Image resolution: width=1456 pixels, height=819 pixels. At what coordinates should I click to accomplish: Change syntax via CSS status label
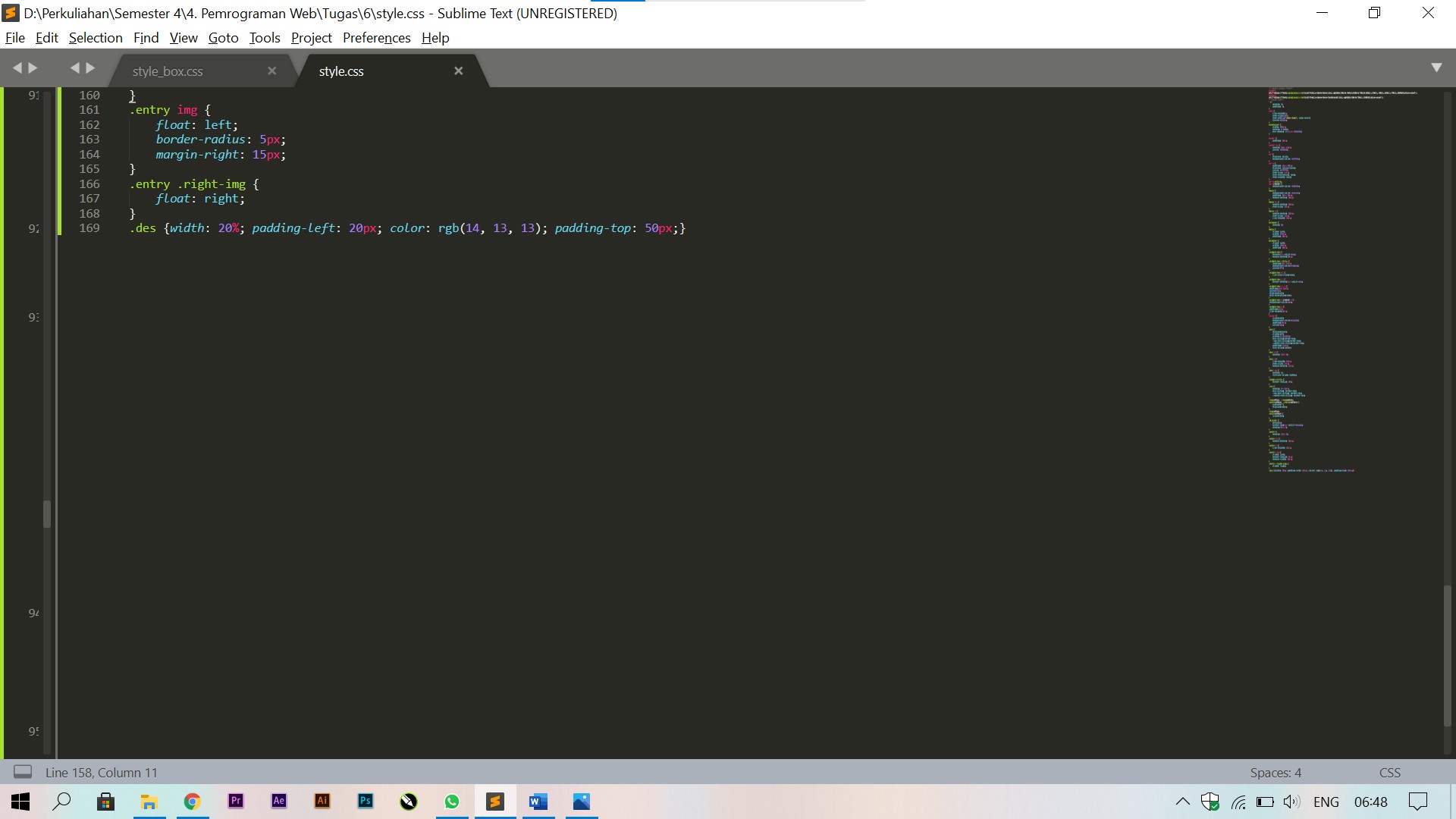[x=1389, y=773]
